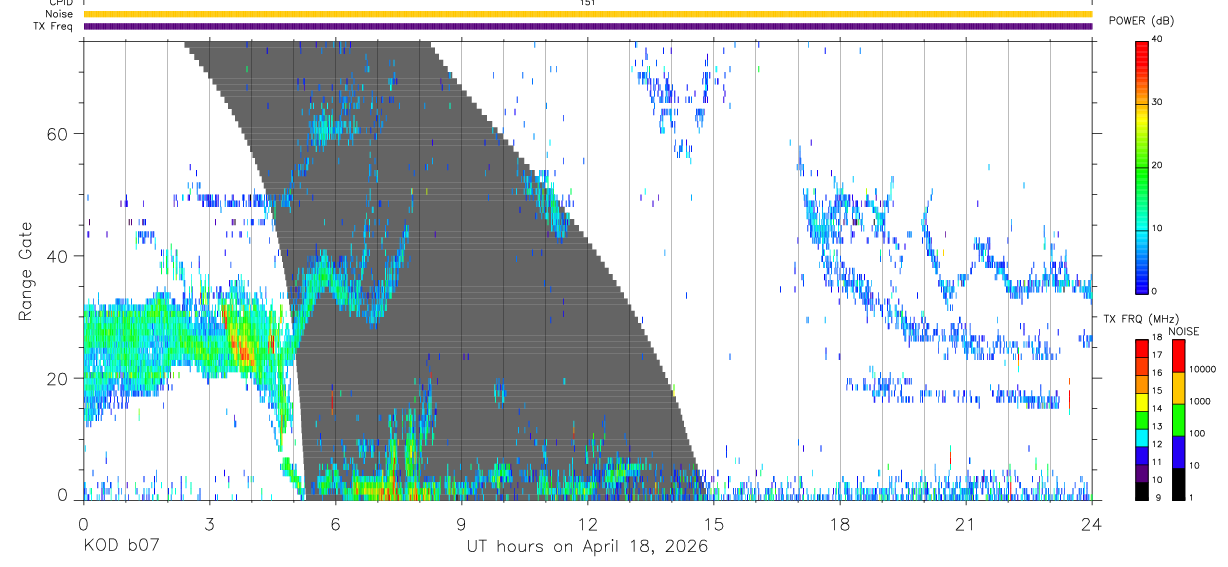
Task: Click the 'Noise' row label at top left
Action: (60, 14)
